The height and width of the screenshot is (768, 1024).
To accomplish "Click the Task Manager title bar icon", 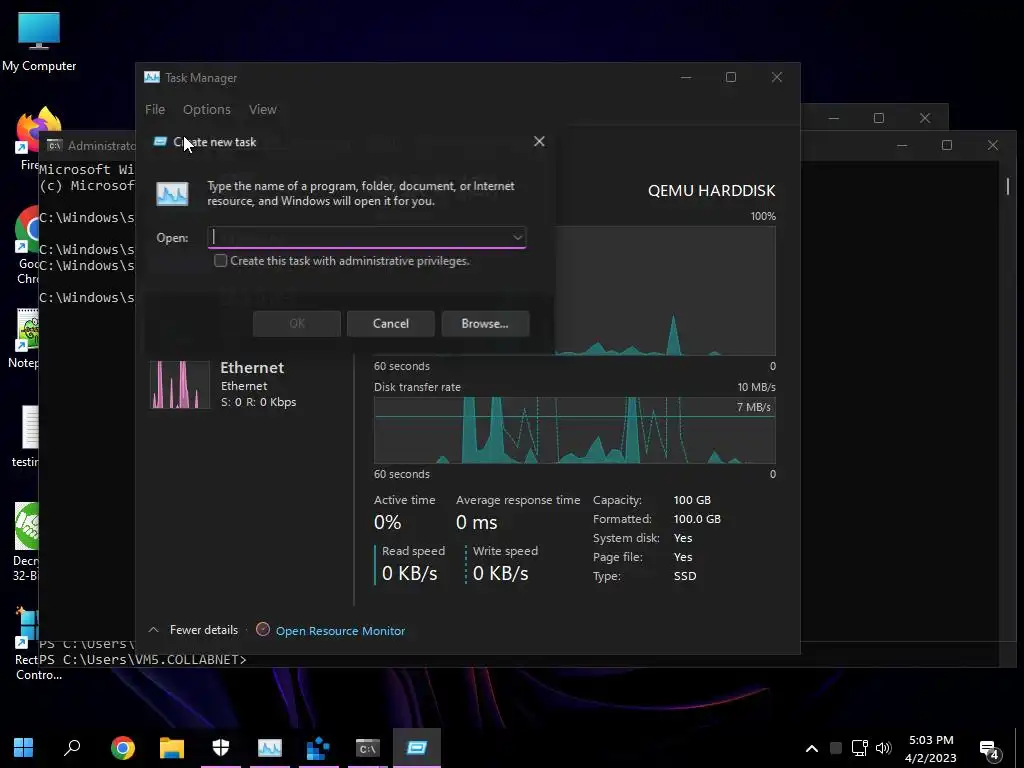I will (152, 77).
